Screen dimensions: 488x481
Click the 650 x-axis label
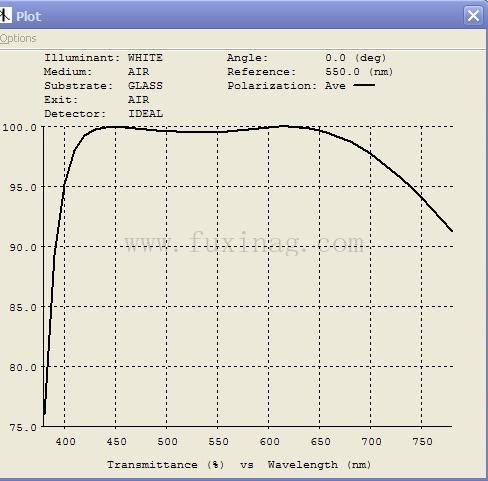[320, 442]
